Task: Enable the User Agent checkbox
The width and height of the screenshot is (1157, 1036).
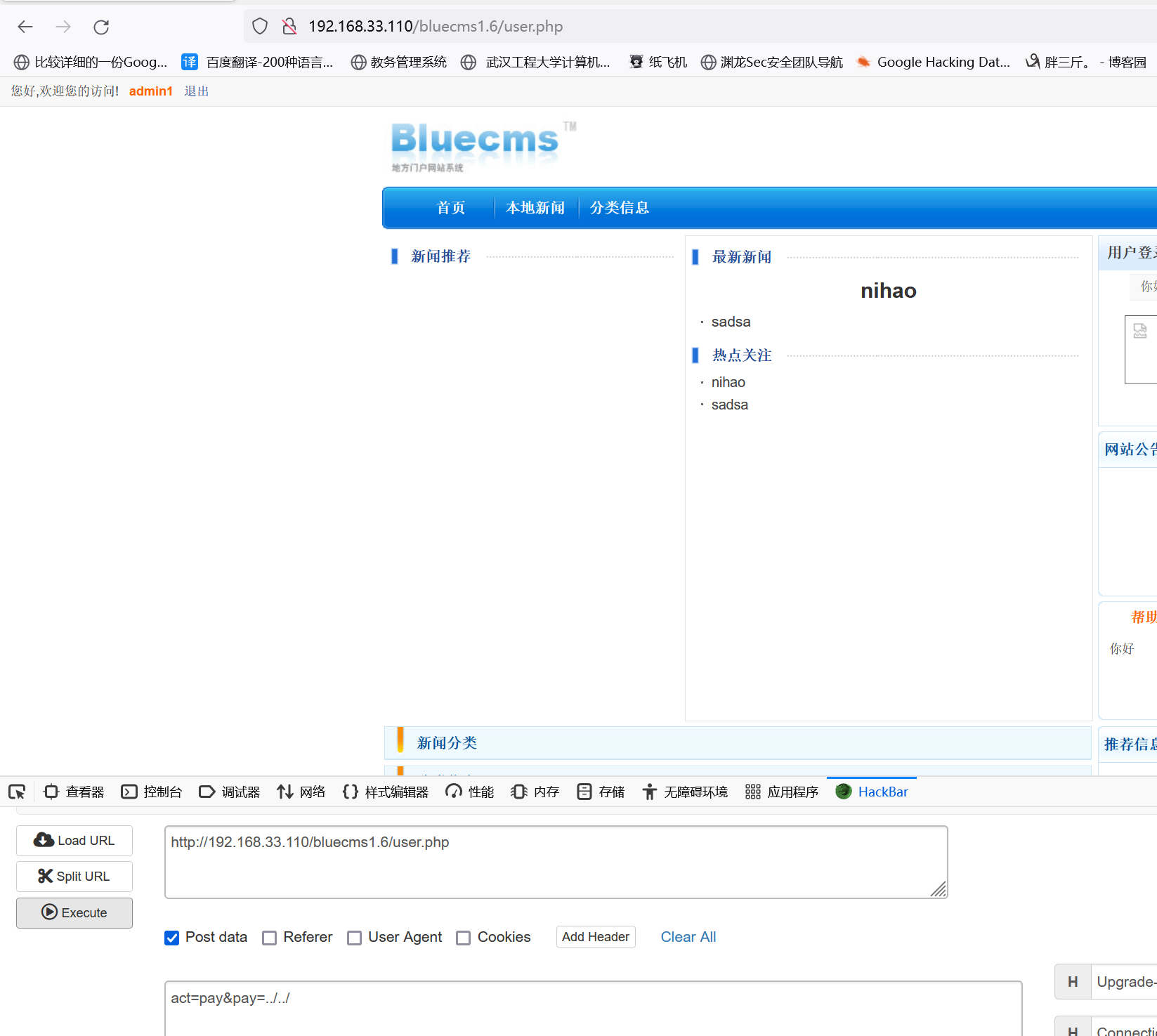Action: click(355, 938)
